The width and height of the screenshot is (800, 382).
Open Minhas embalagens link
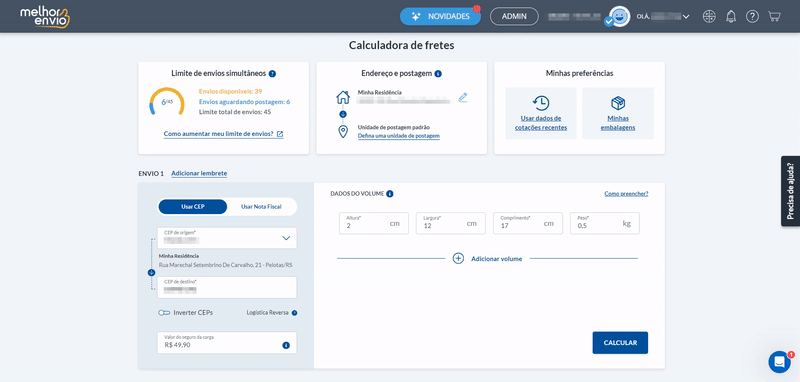[618, 123]
